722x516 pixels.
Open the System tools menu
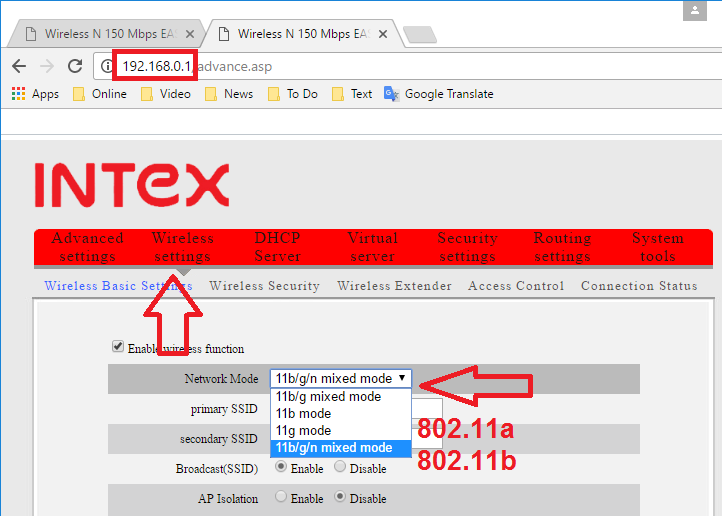coord(658,247)
